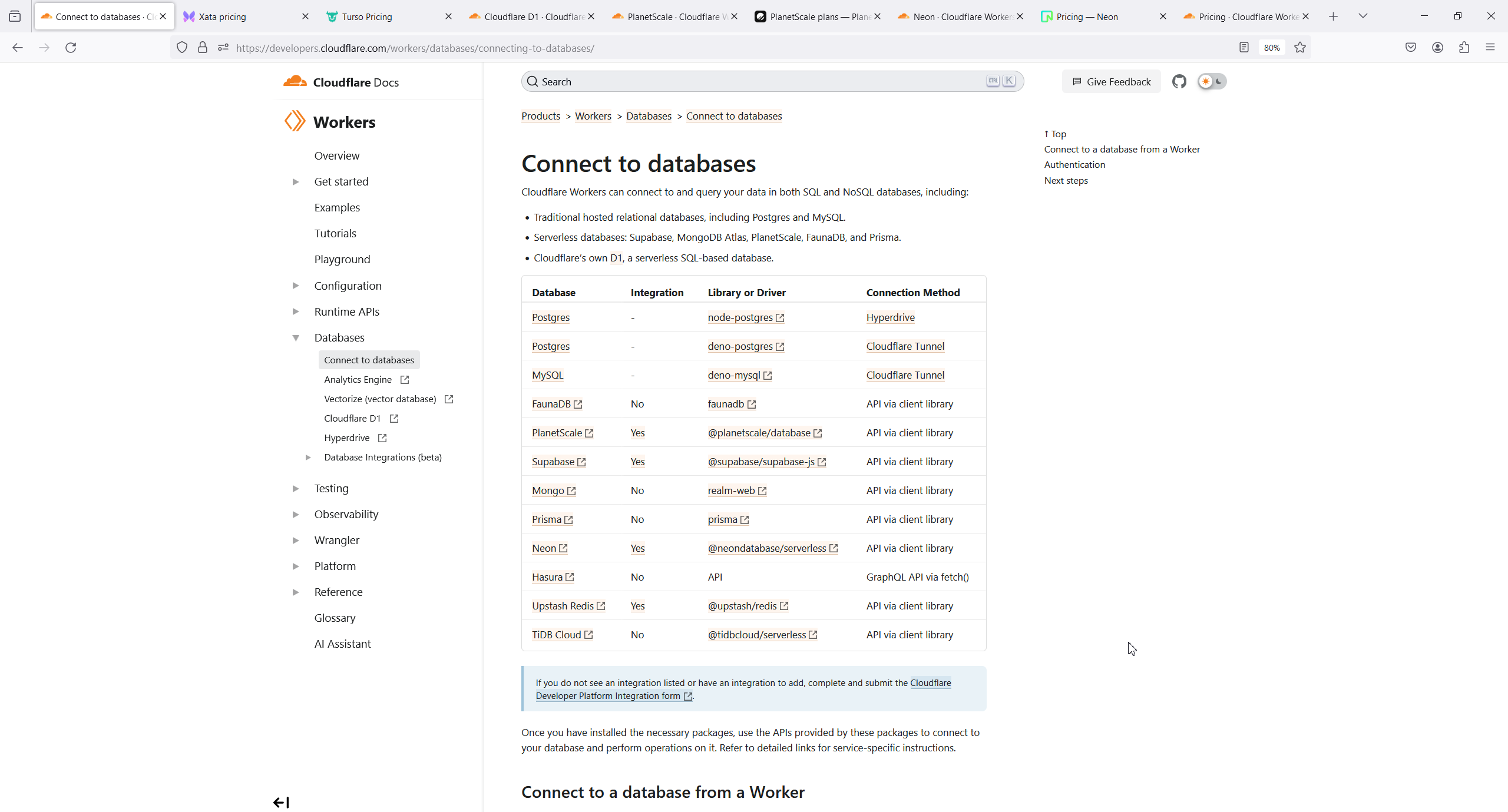Click the Give Feedback button

point(1111,81)
